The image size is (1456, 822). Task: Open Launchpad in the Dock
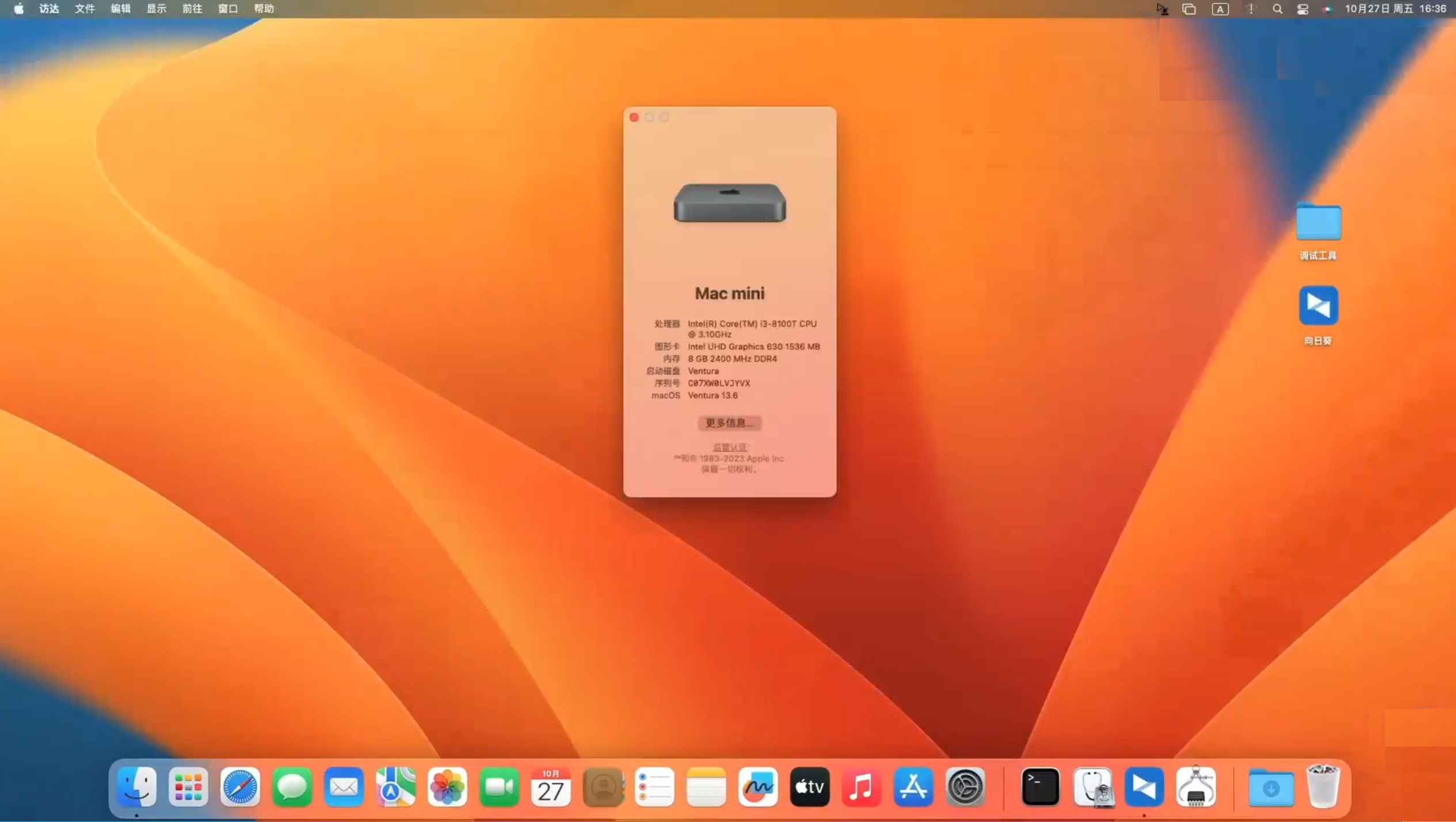(x=188, y=786)
